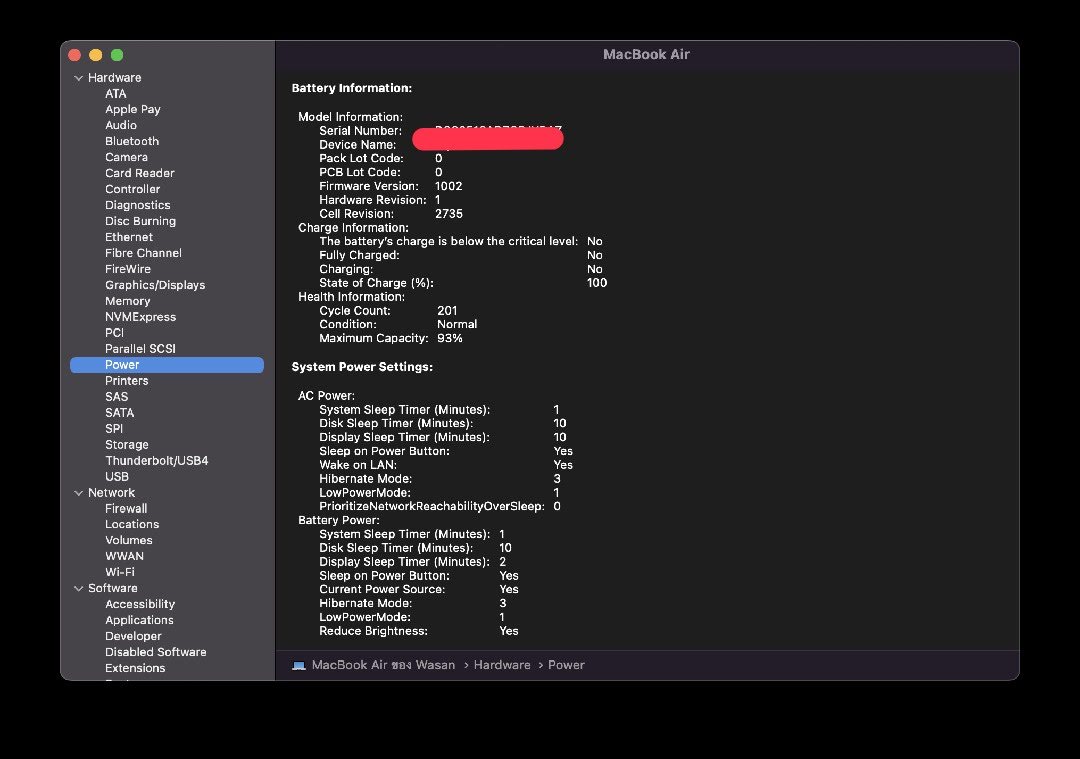Image resolution: width=1080 pixels, height=759 pixels.
Task: Open Wi-Fi under Network
Action: click(x=120, y=572)
